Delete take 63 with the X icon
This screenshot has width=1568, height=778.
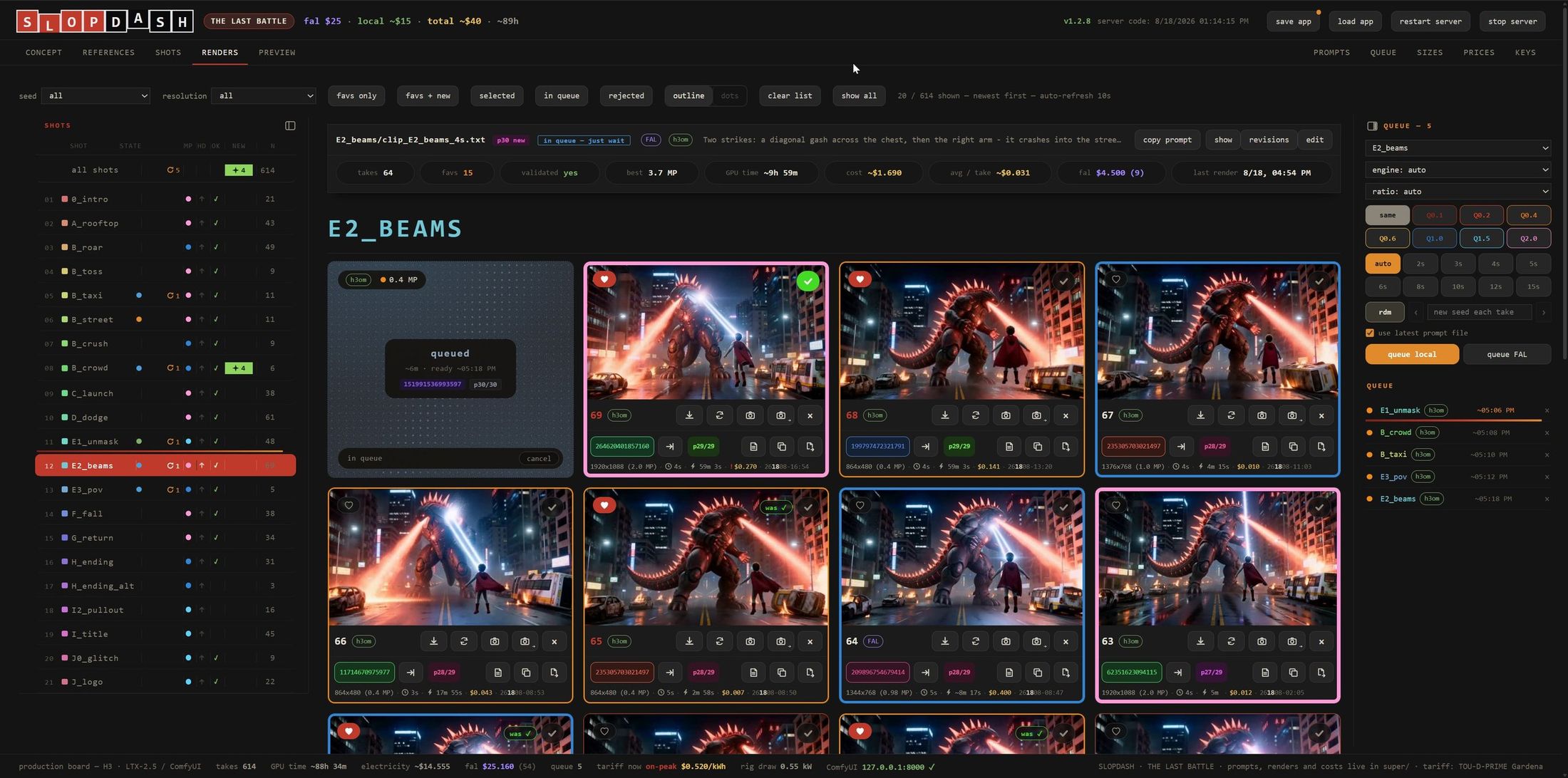point(1322,641)
